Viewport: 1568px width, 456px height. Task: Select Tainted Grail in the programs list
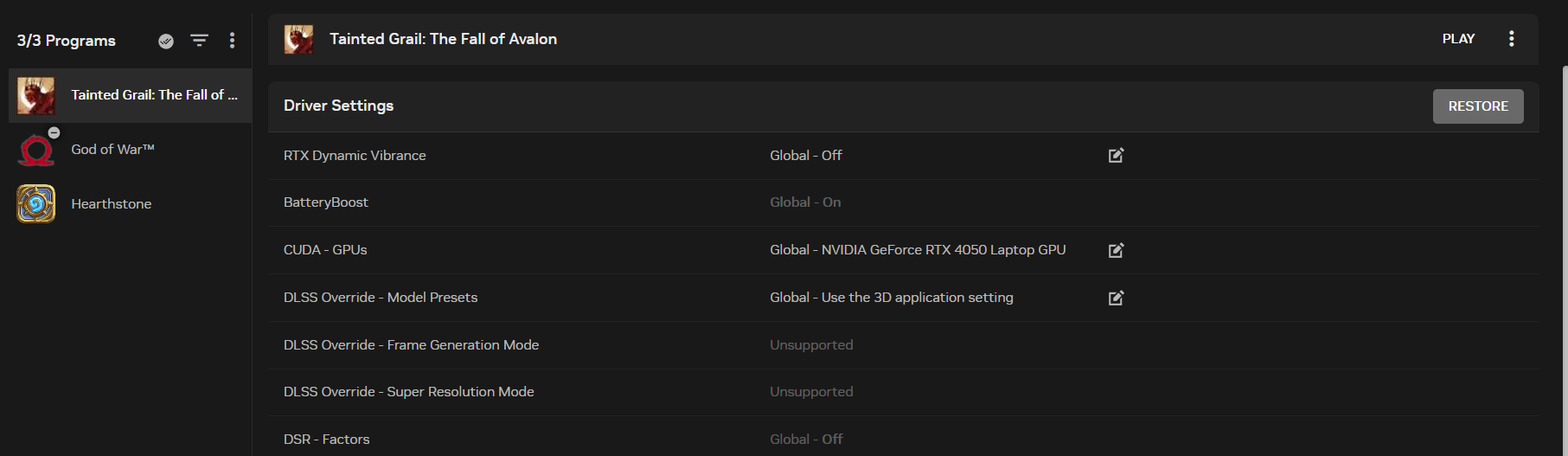click(x=130, y=95)
